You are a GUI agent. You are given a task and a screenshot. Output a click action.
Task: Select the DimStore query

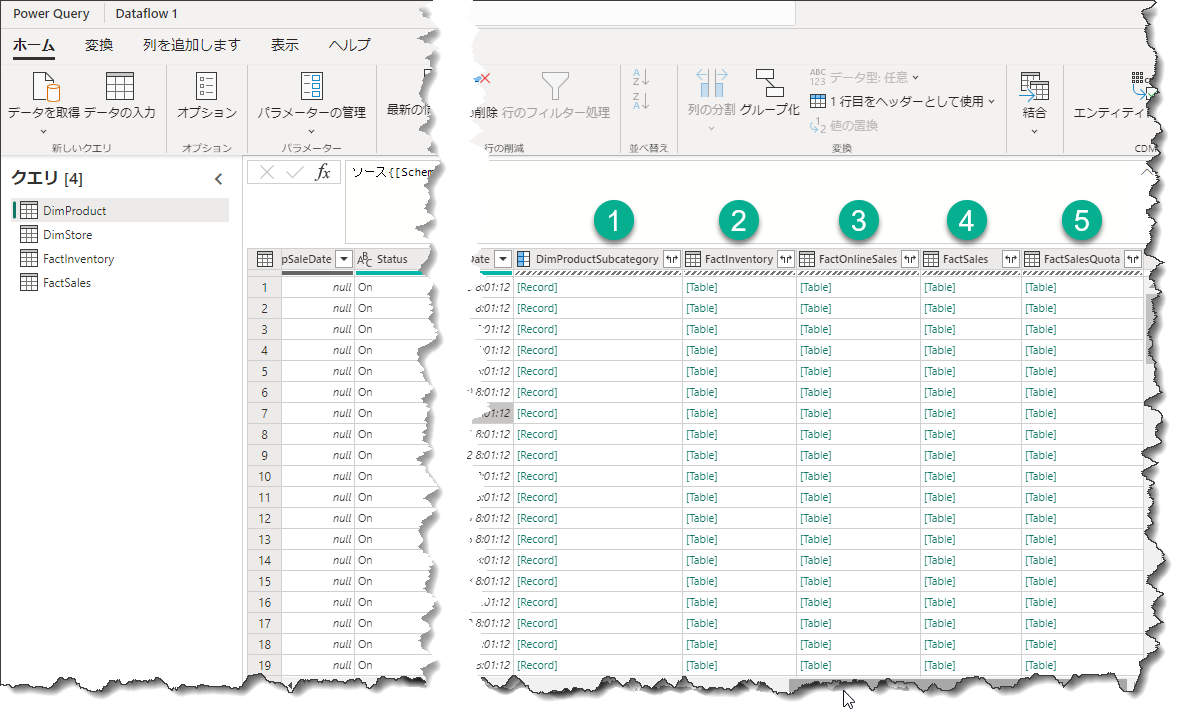[x=120, y=235]
